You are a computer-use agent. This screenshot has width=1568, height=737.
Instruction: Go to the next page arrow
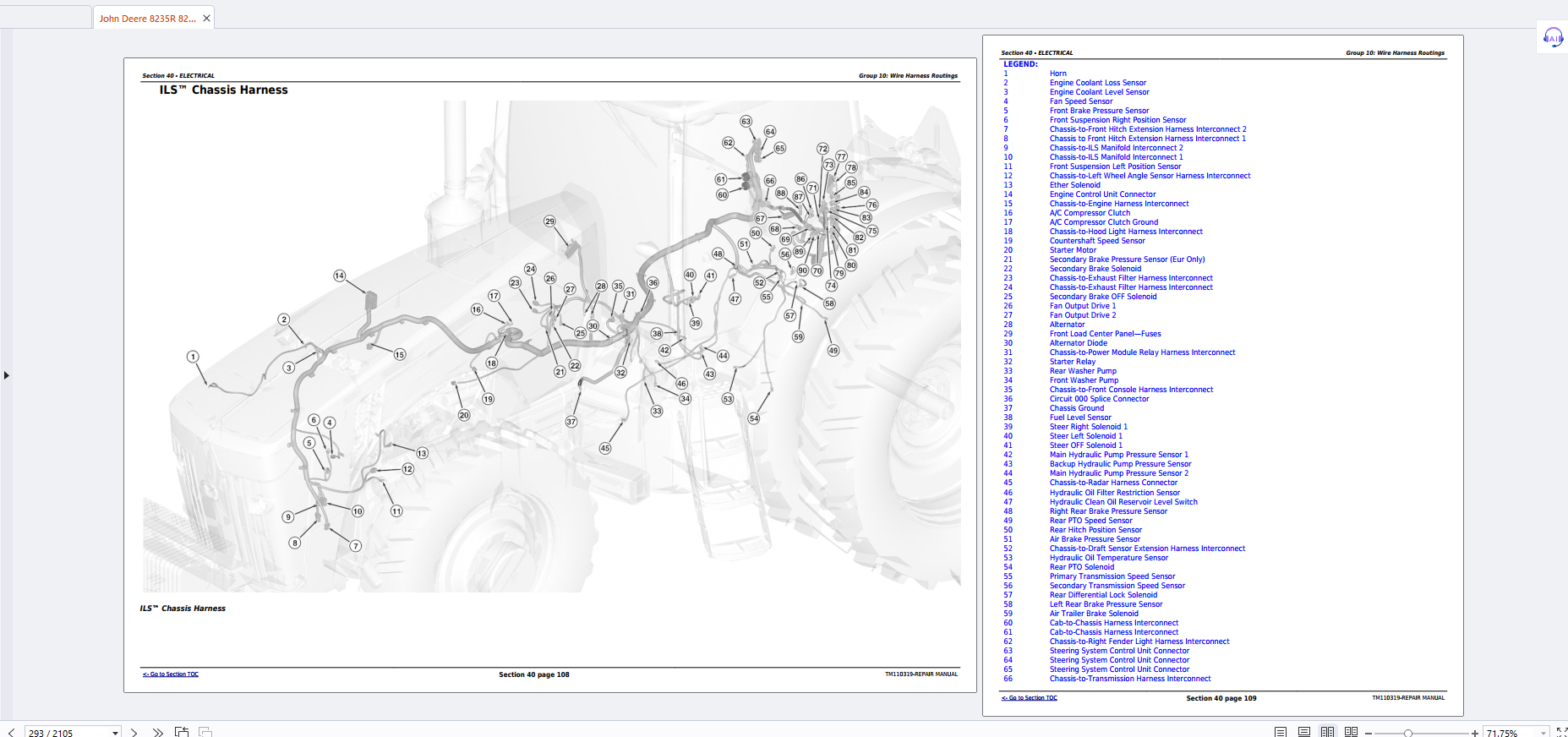point(134,732)
